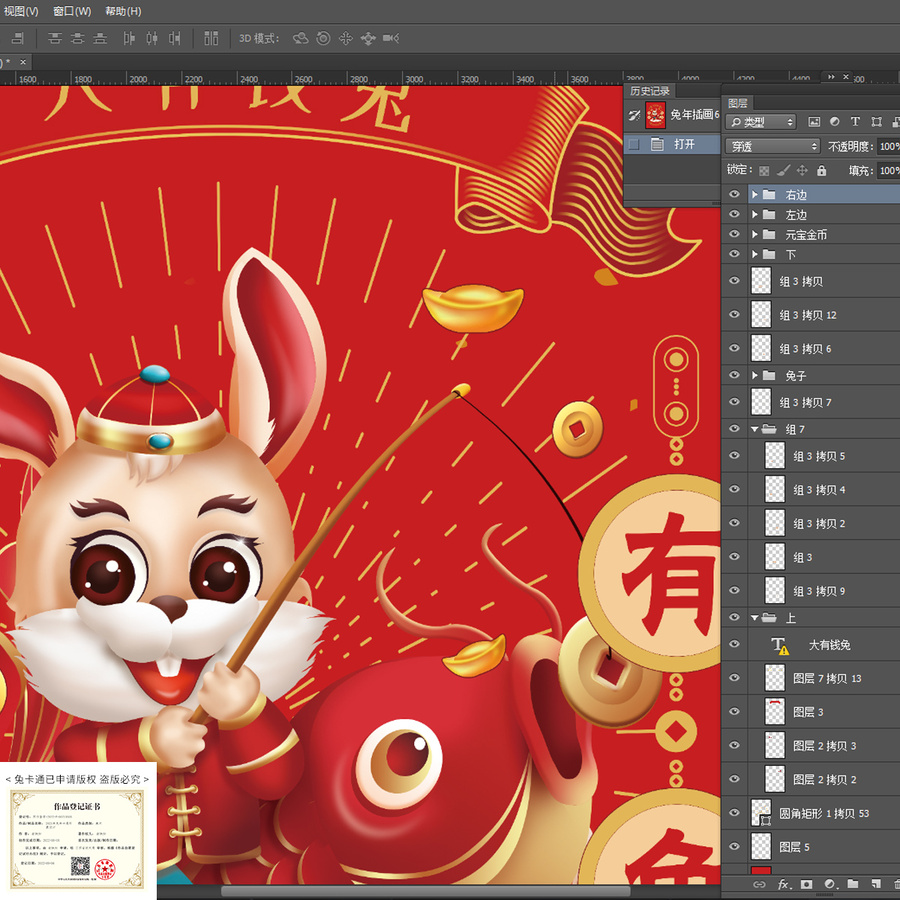Hide the 兔子 group
Viewport: 900px width, 900px height.
point(734,375)
